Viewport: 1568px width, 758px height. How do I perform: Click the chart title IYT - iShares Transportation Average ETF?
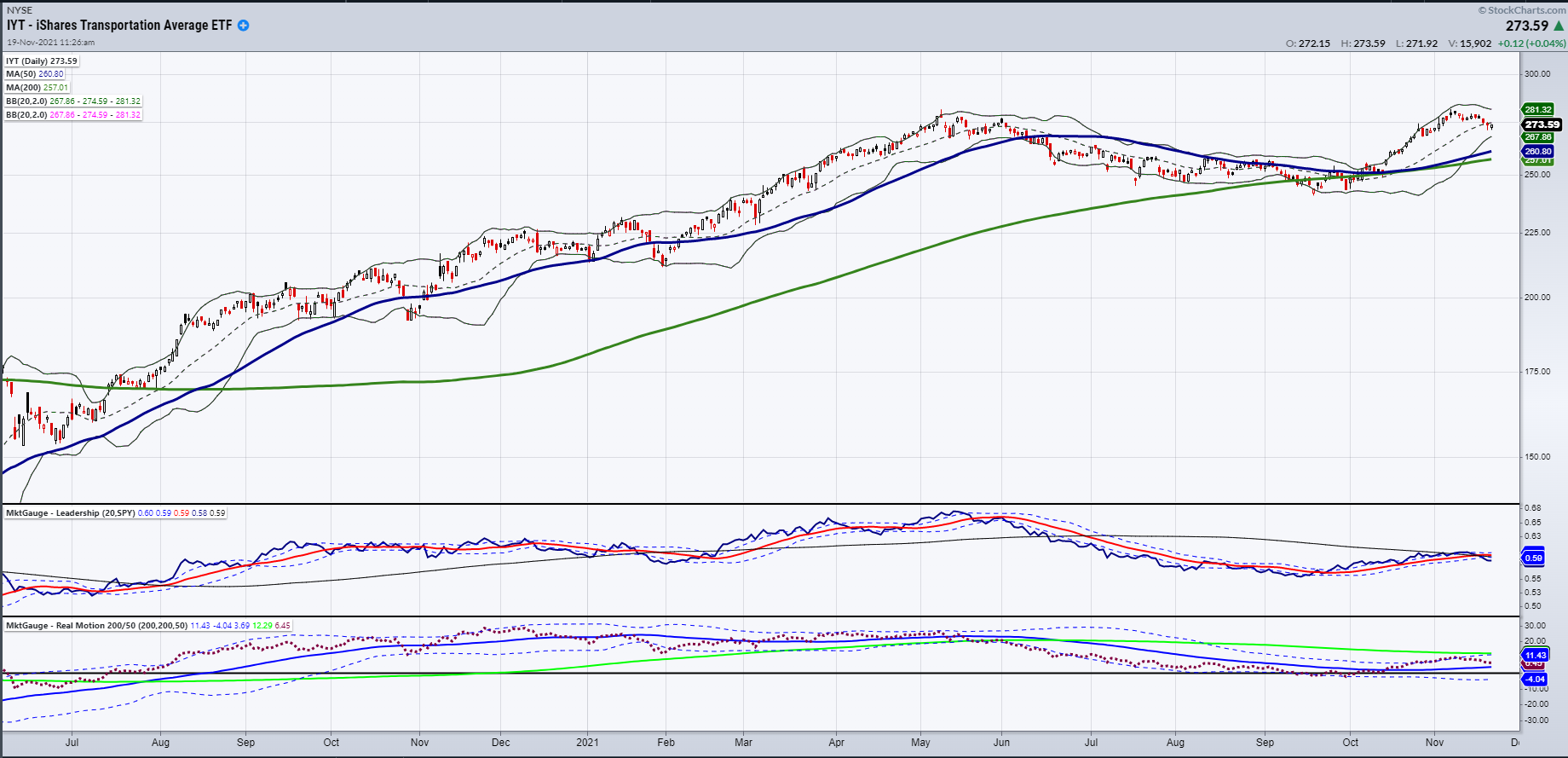click(119, 26)
